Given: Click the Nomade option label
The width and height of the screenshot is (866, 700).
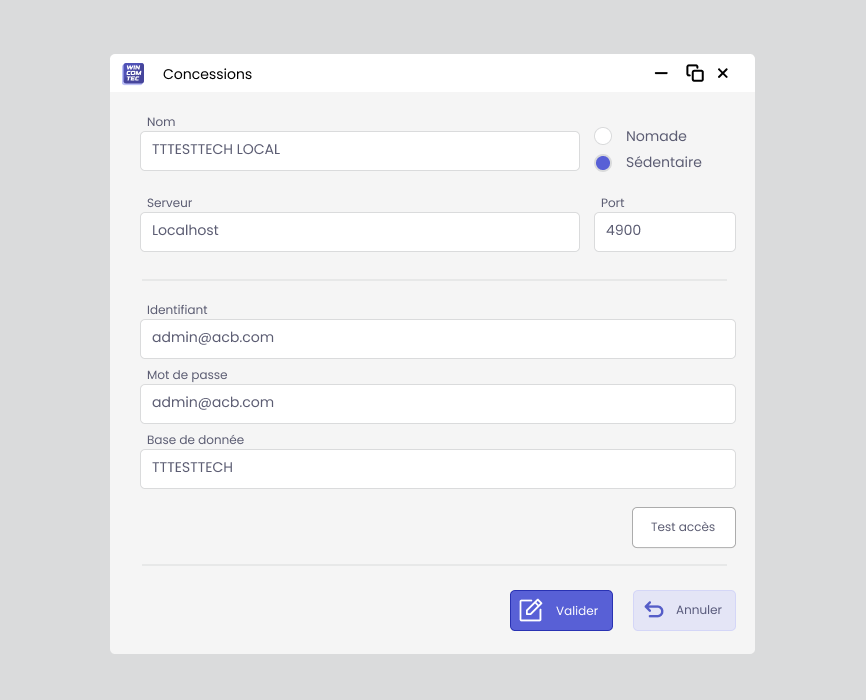Looking at the screenshot, I should click(656, 136).
